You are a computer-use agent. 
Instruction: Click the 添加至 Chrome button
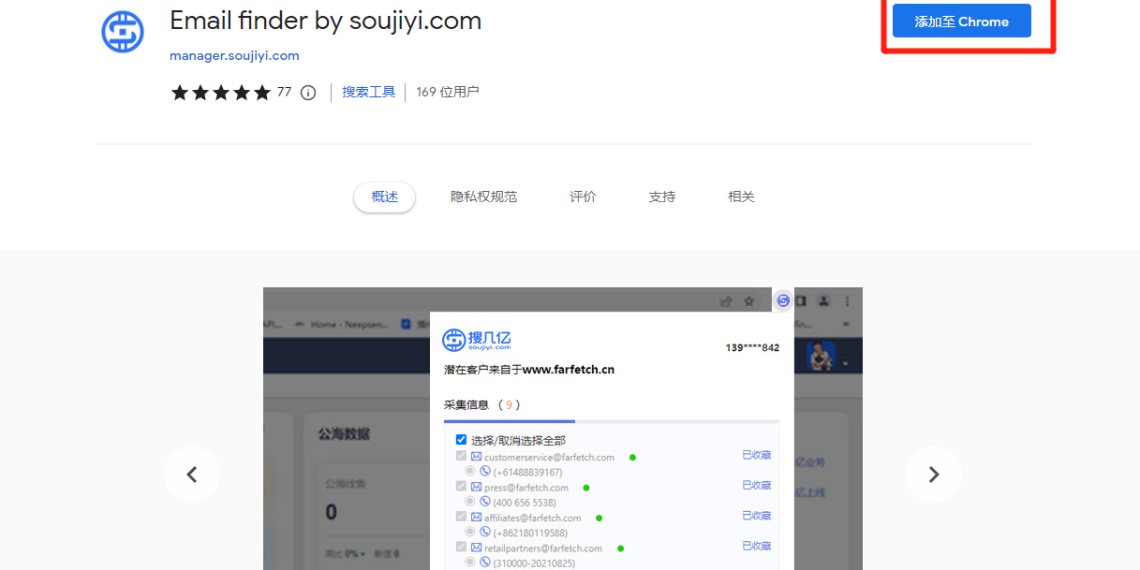961,21
